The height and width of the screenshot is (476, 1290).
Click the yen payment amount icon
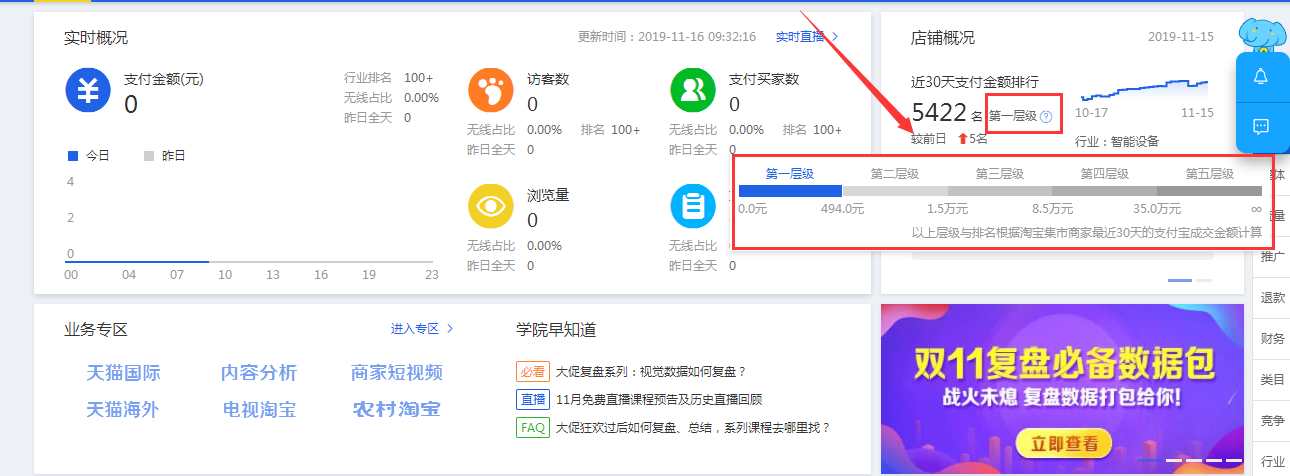[x=87, y=90]
